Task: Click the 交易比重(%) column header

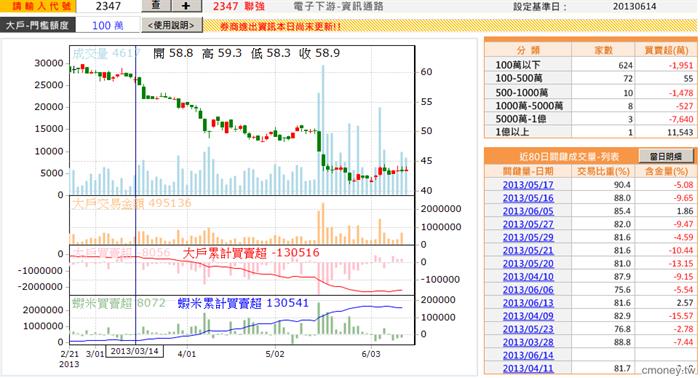Action: [603, 171]
